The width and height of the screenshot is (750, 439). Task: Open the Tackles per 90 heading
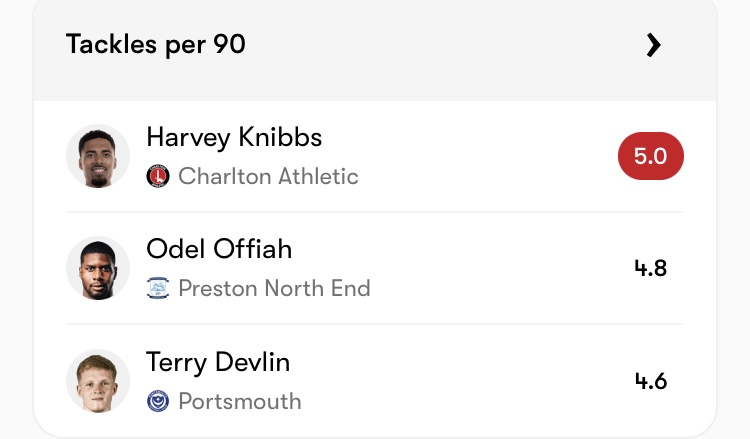click(156, 45)
